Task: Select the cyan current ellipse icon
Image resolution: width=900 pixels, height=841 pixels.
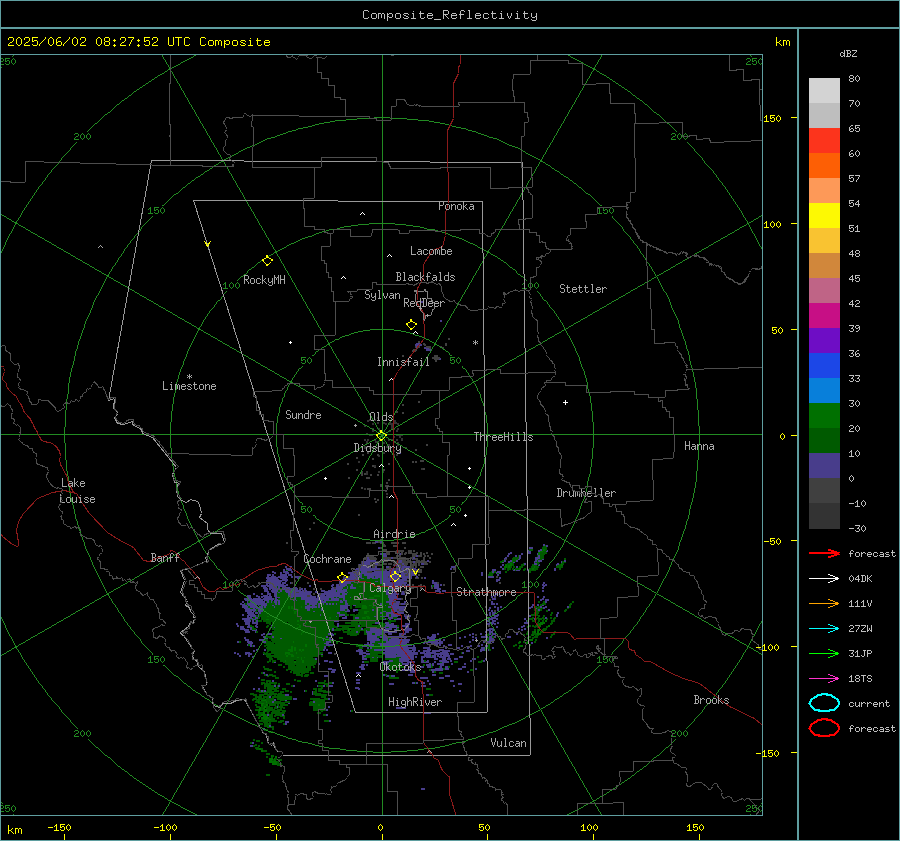Action: (x=824, y=703)
